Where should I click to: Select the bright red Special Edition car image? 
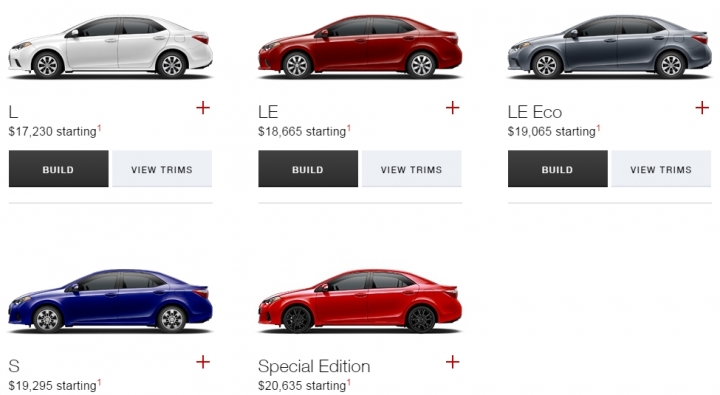[360, 301]
